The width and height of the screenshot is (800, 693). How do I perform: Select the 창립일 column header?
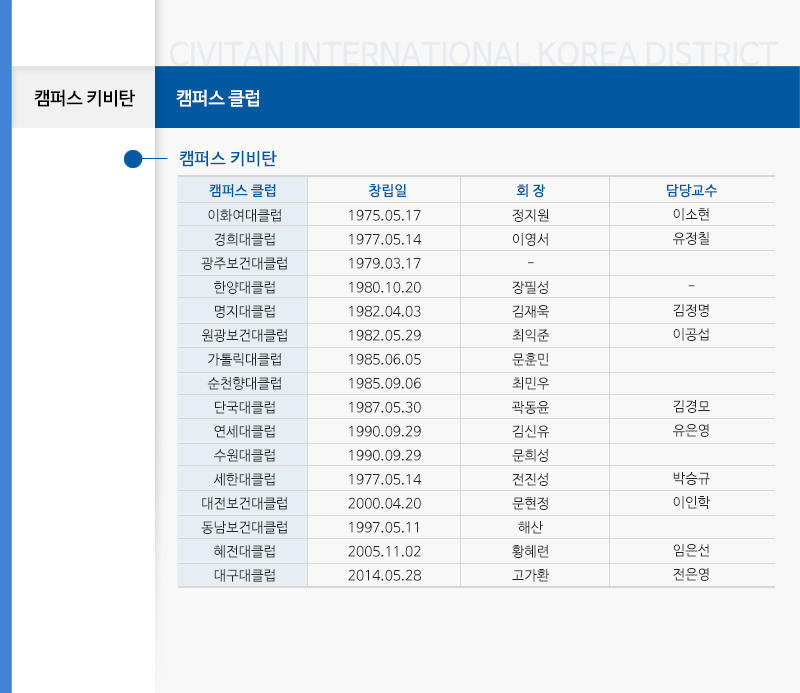[x=387, y=190]
